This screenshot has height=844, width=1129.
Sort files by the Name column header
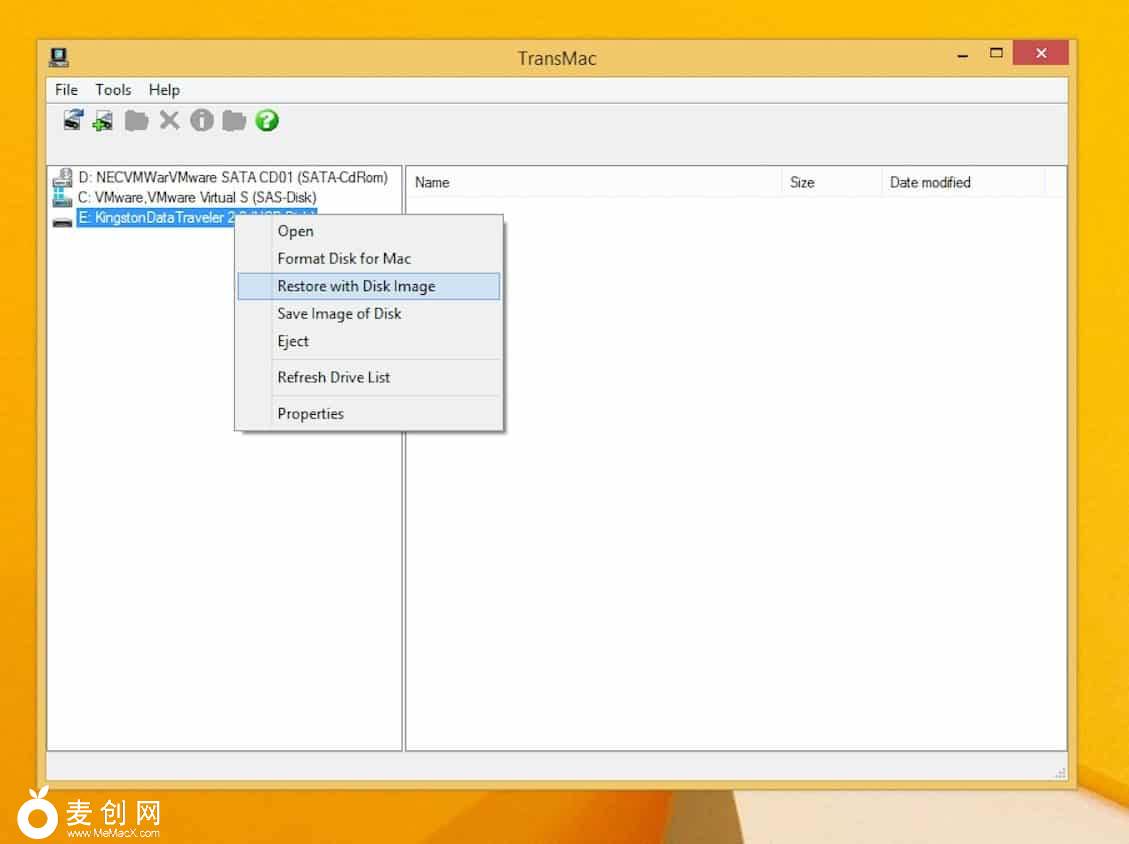[x=432, y=182]
